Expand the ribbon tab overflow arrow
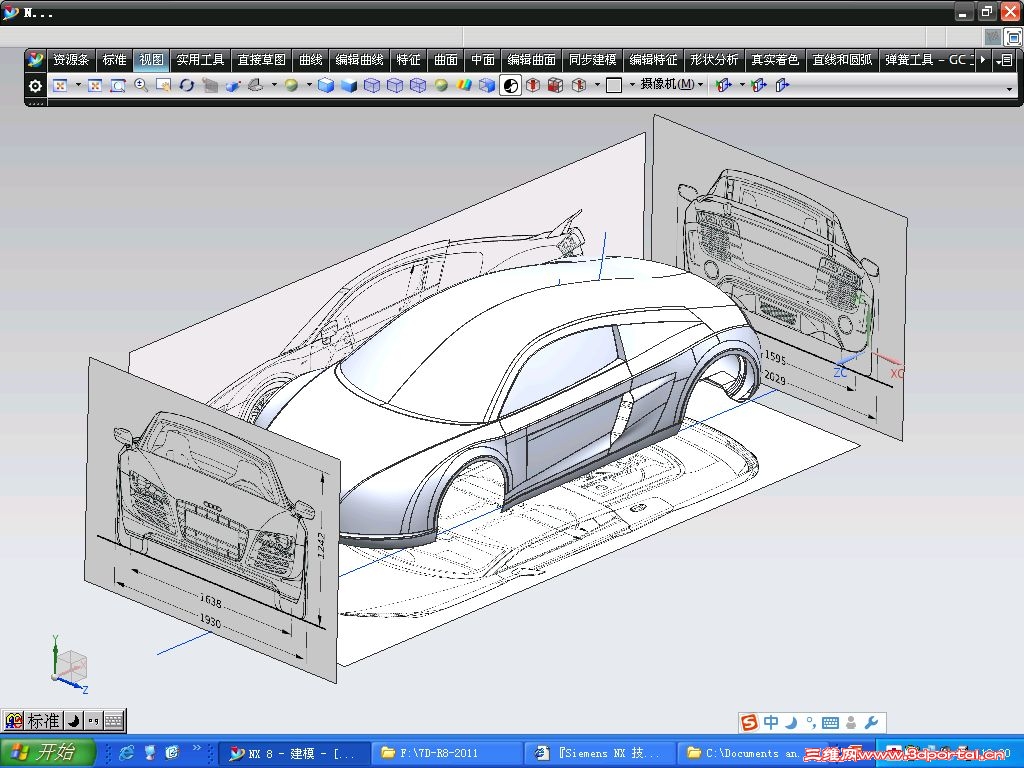The height and width of the screenshot is (768, 1024). pos(984,60)
